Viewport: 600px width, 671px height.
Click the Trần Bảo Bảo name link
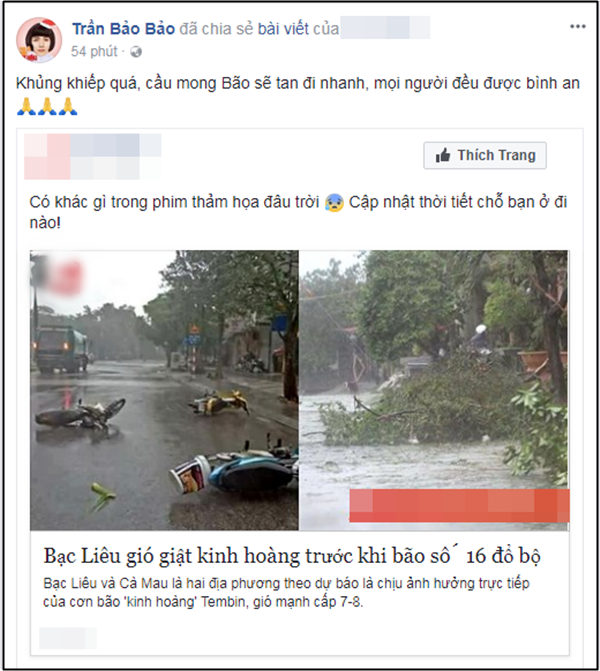click(x=123, y=29)
